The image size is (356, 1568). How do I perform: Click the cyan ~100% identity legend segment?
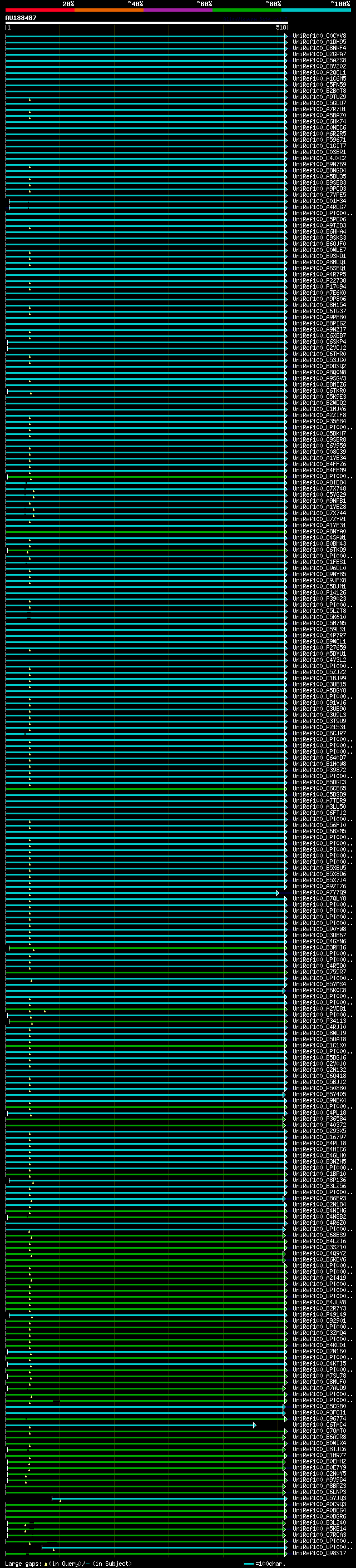click(x=317, y=11)
